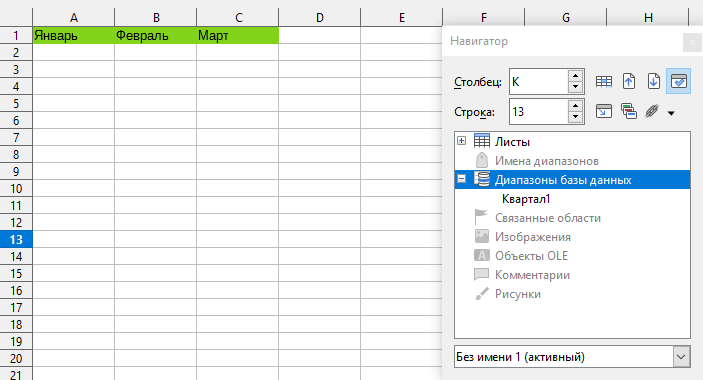Viewport: 703px width, 380px height.
Task: Close the Navigator panel
Action: (692, 43)
